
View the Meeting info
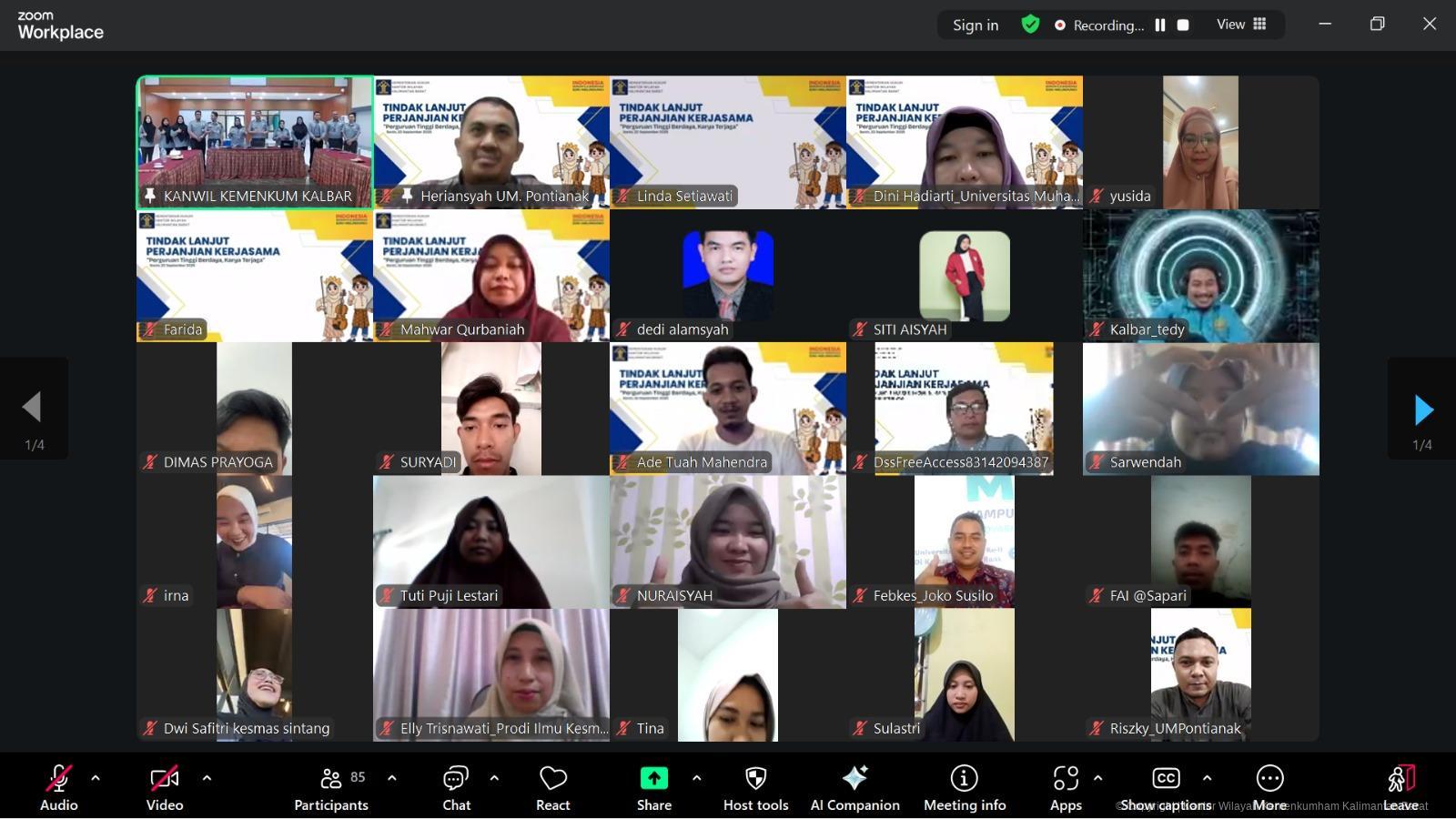(x=965, y=784)
